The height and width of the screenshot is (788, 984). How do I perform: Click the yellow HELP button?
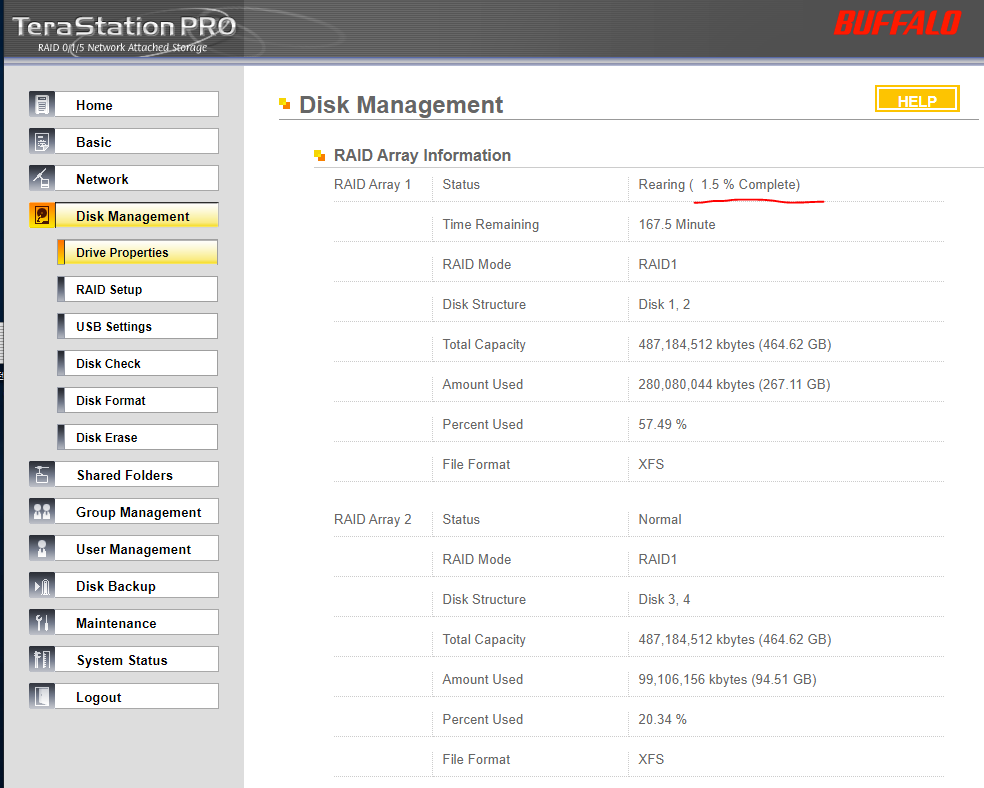(917, 99)
